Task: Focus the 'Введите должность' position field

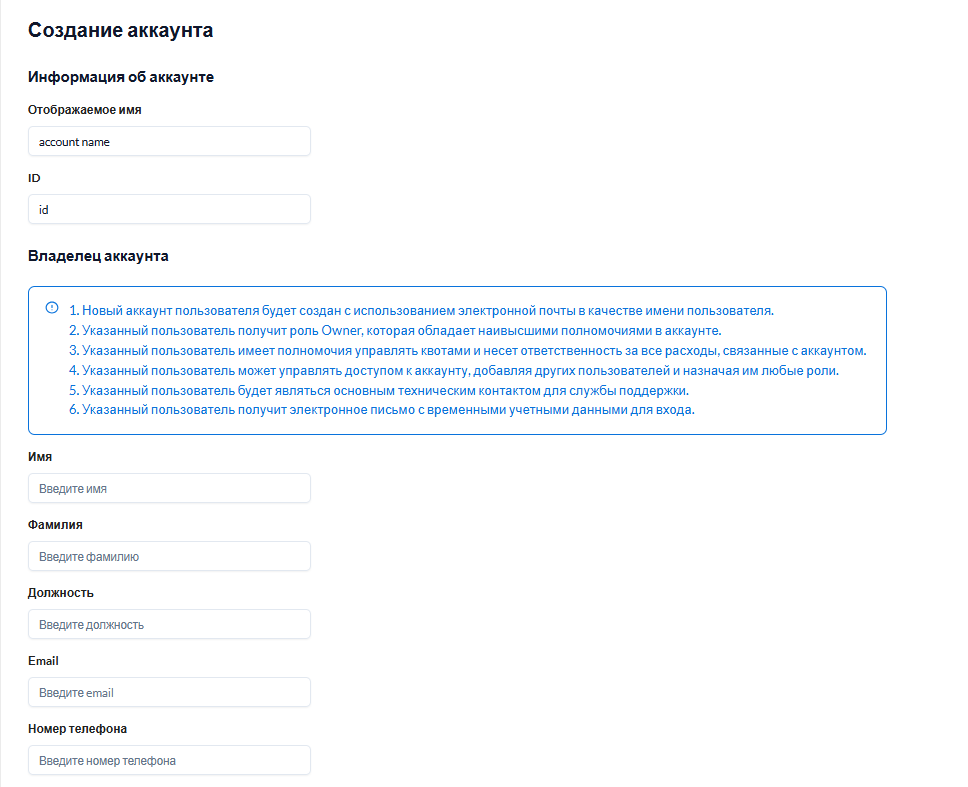Action: [x=169, y=624]
